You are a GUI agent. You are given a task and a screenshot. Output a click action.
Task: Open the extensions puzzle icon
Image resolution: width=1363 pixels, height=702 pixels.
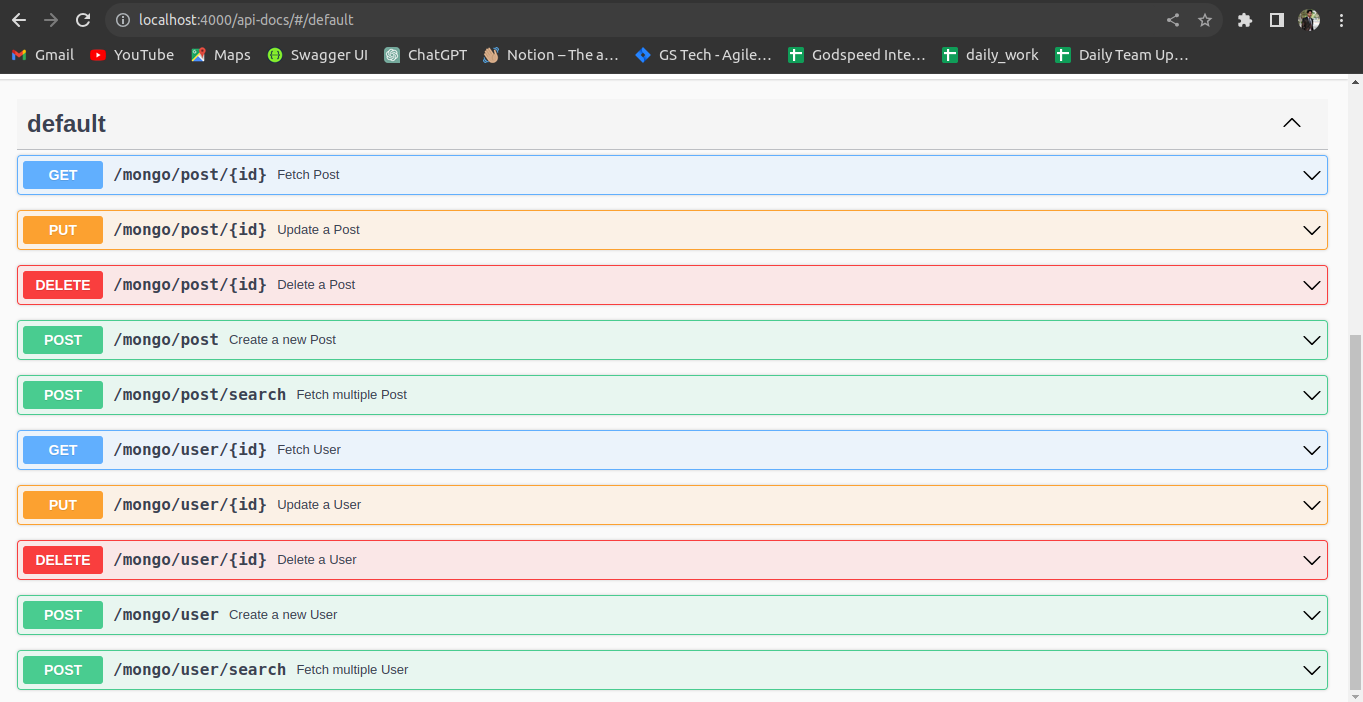click(1245, 20)
